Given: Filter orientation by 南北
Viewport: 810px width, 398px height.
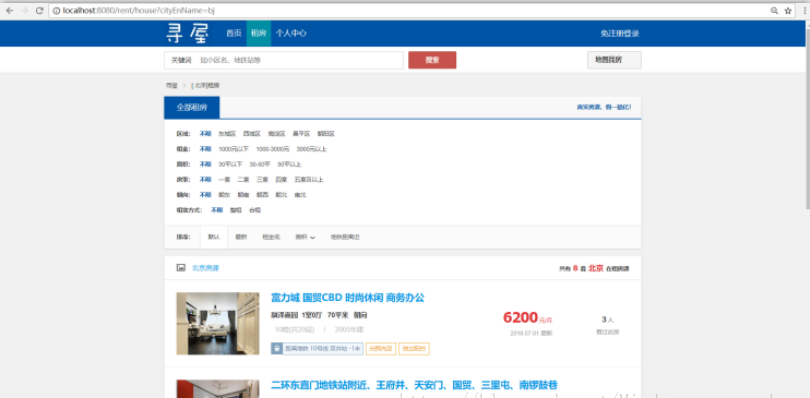Looking at the screenshot, I should pyautogui.click(x=300, y=195).
